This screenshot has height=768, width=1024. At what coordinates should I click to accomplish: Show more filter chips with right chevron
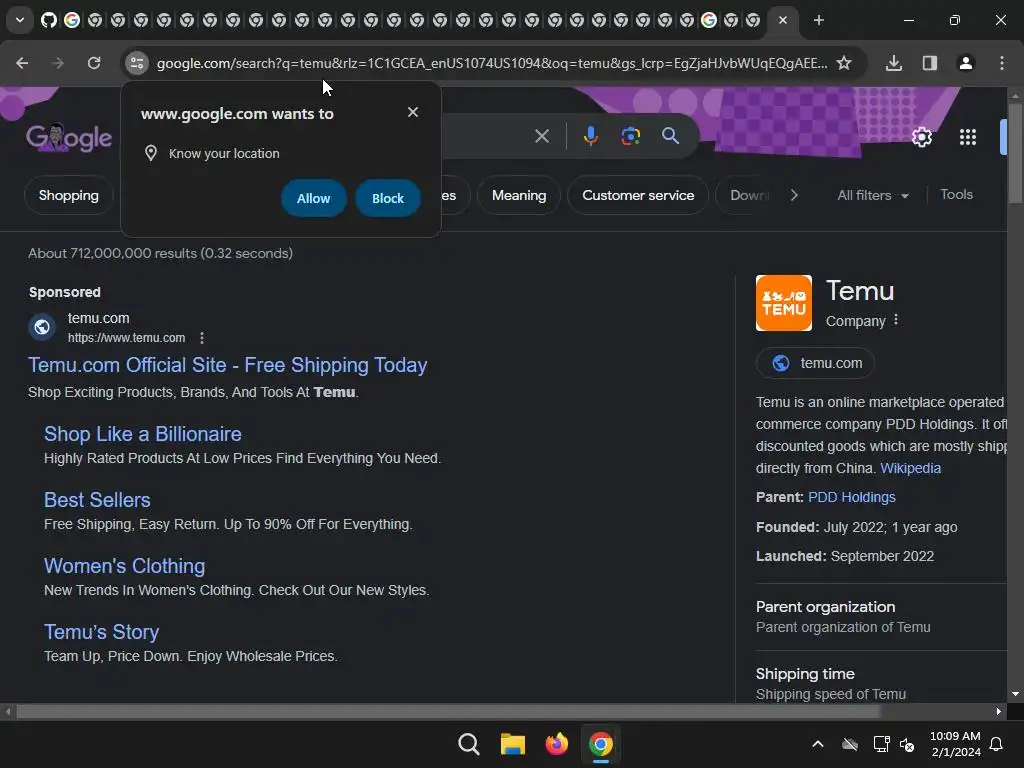(x=794, y=195)
